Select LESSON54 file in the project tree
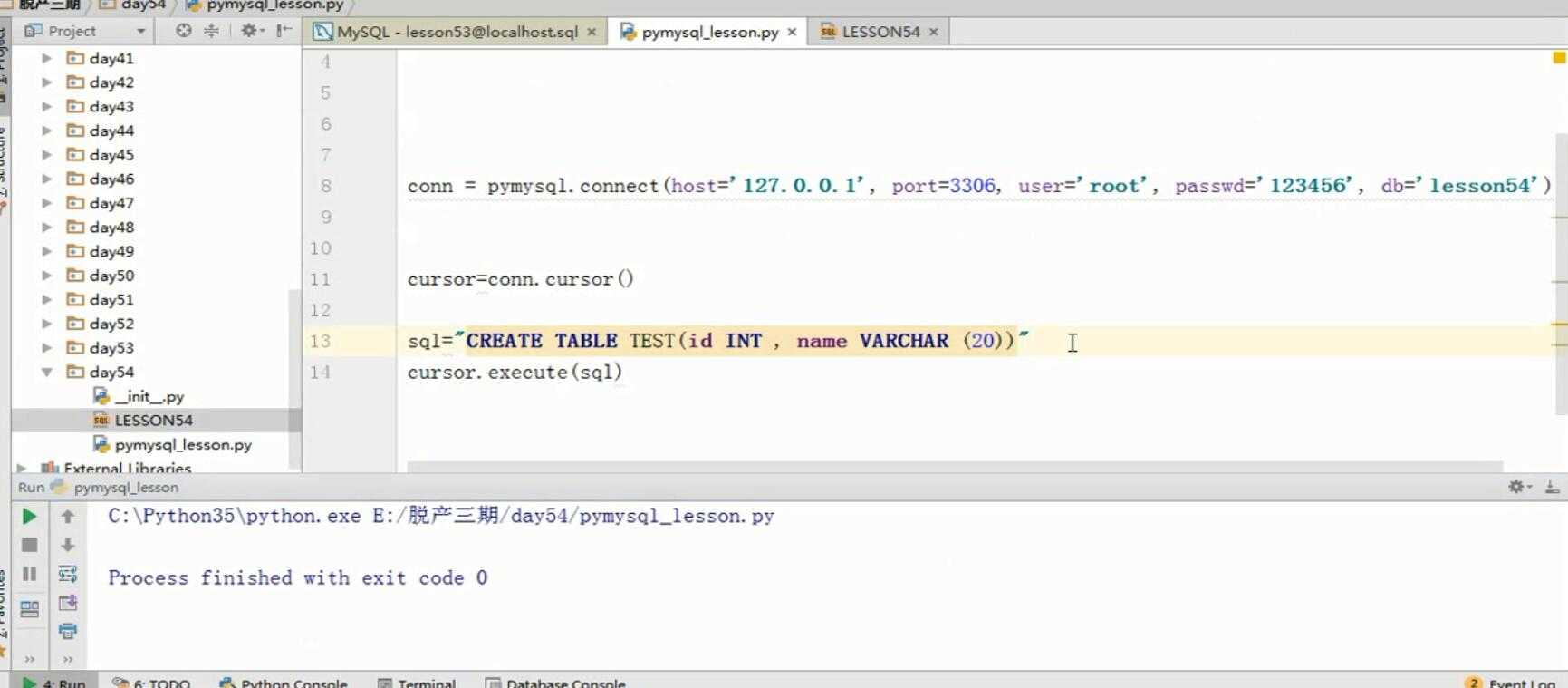 tap(153, 420)
